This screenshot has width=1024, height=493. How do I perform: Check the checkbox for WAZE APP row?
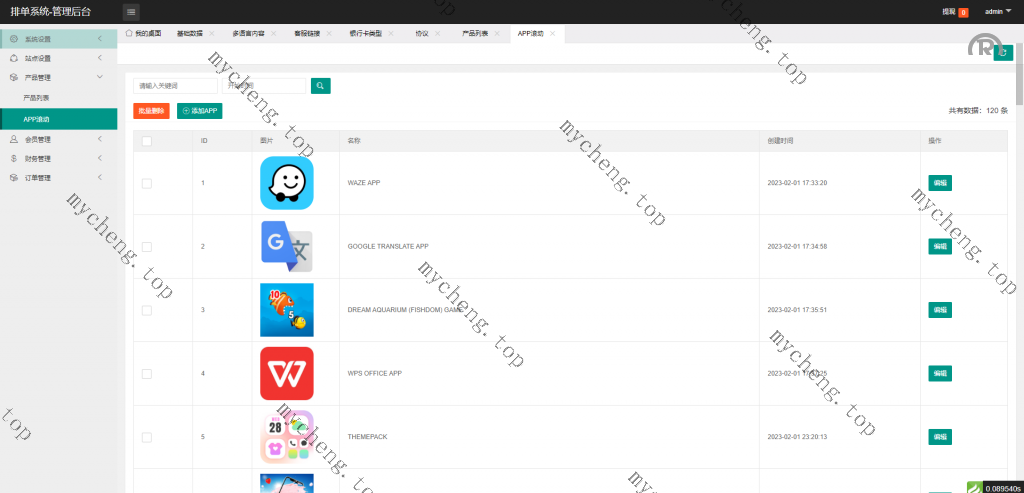click(x=147, y=183)
